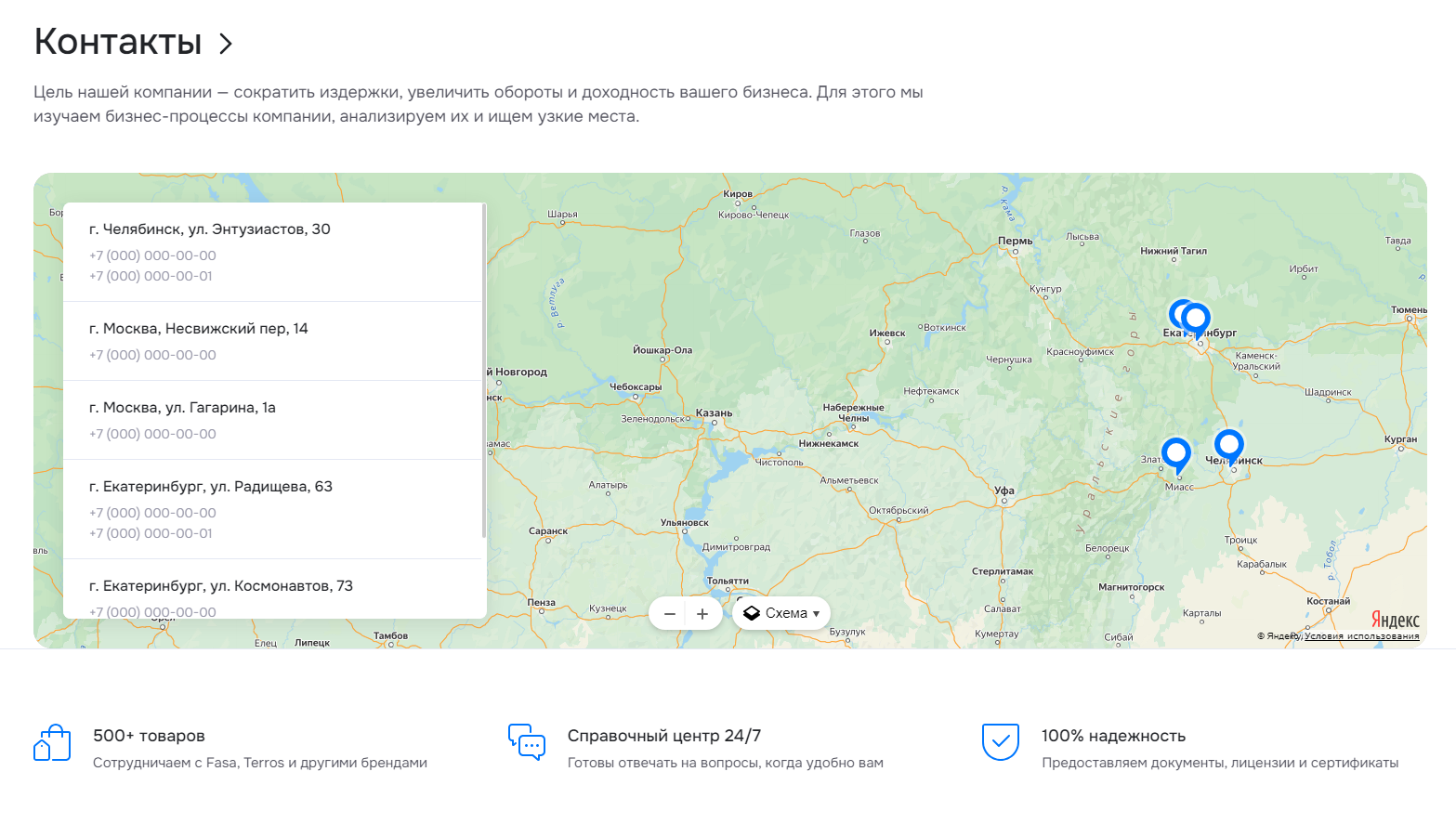
Task: Click the Саранск label on the map
Action: click(x=548, y=531)
